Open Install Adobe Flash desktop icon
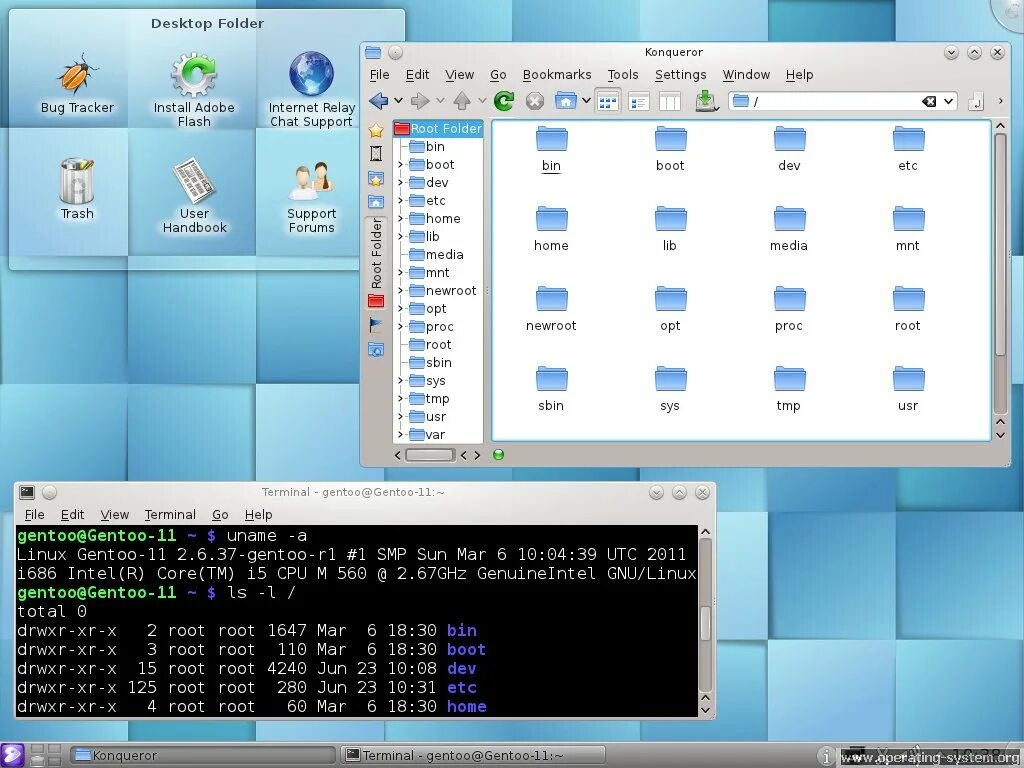 click(x=194, y=90)
